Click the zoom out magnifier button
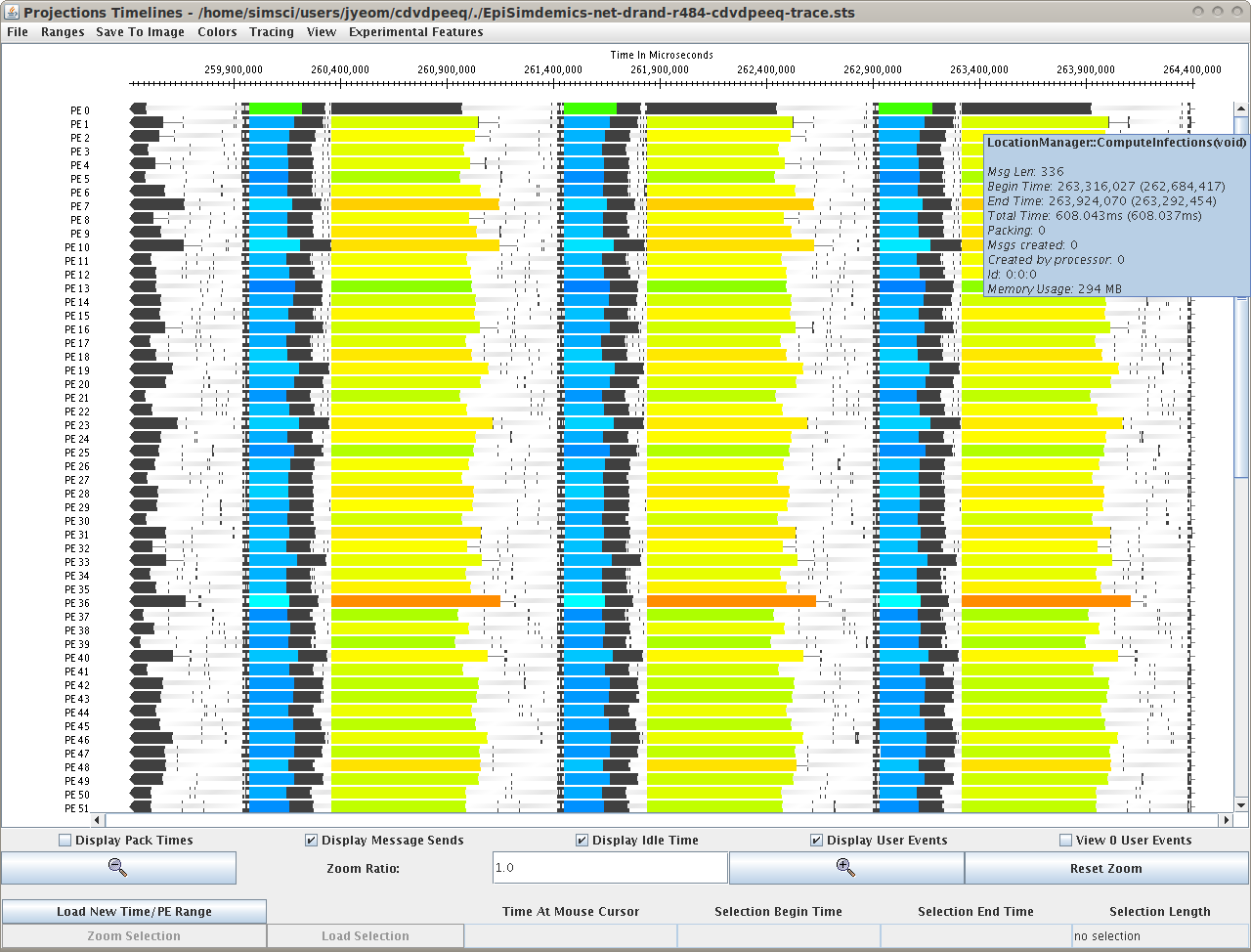1251x952 pixels. (118, 868)
